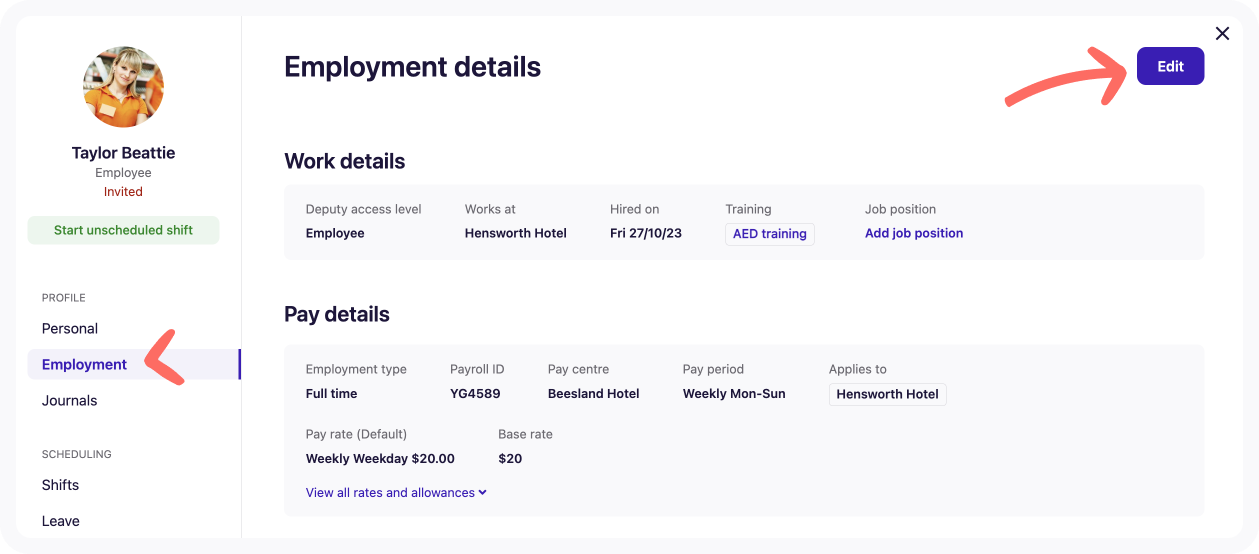Click the Add job position link
The height and width of the screenshot is (554, 1259).
point(914,233)
